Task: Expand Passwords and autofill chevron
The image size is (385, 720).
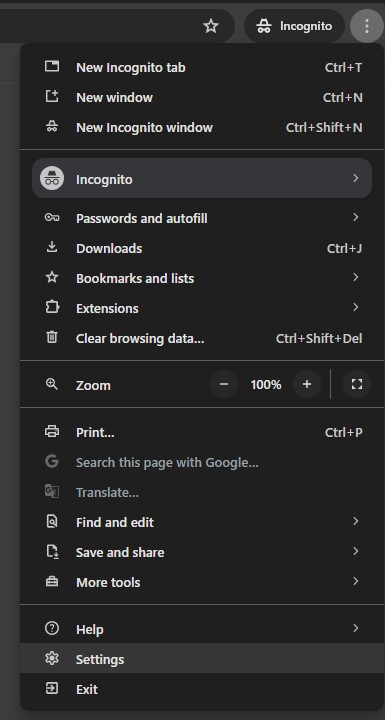Action: tap(356, 217)
